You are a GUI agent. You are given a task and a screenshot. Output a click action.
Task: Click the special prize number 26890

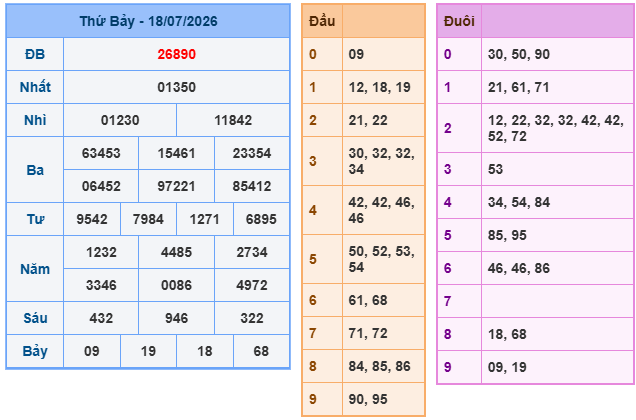(x=176, y=54)
